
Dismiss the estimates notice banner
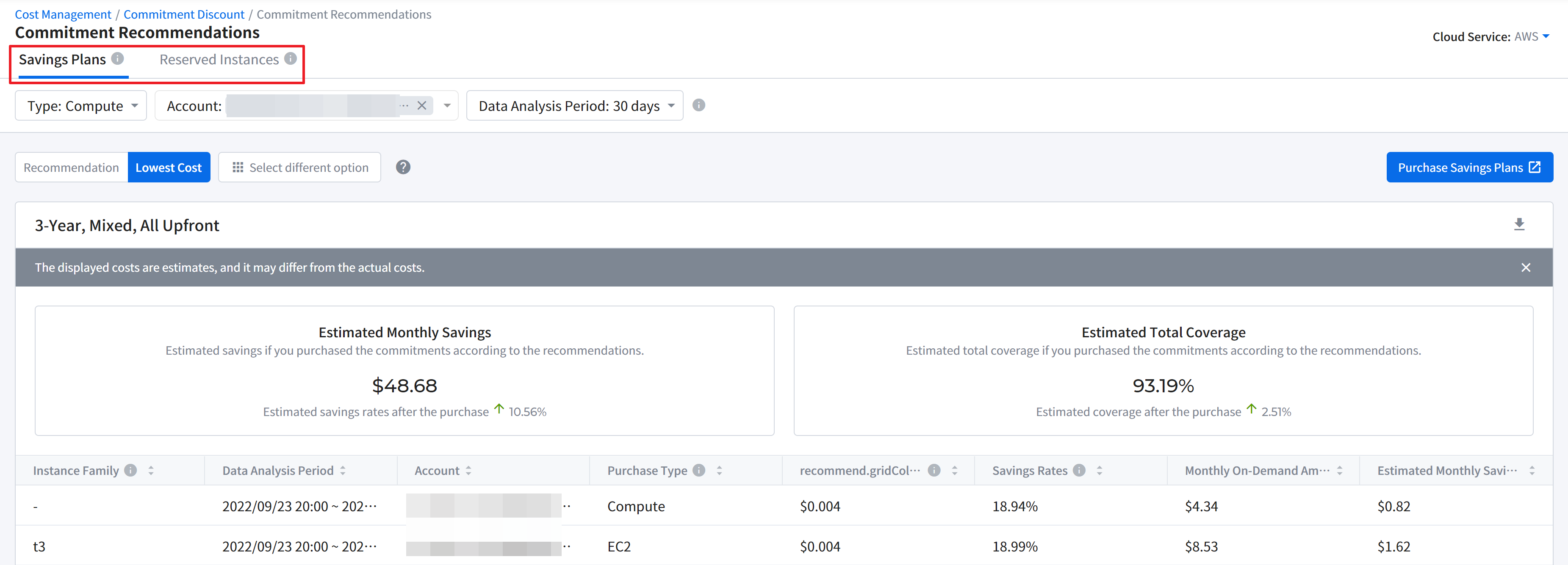pyautogui.click(x=1525, y=267)
